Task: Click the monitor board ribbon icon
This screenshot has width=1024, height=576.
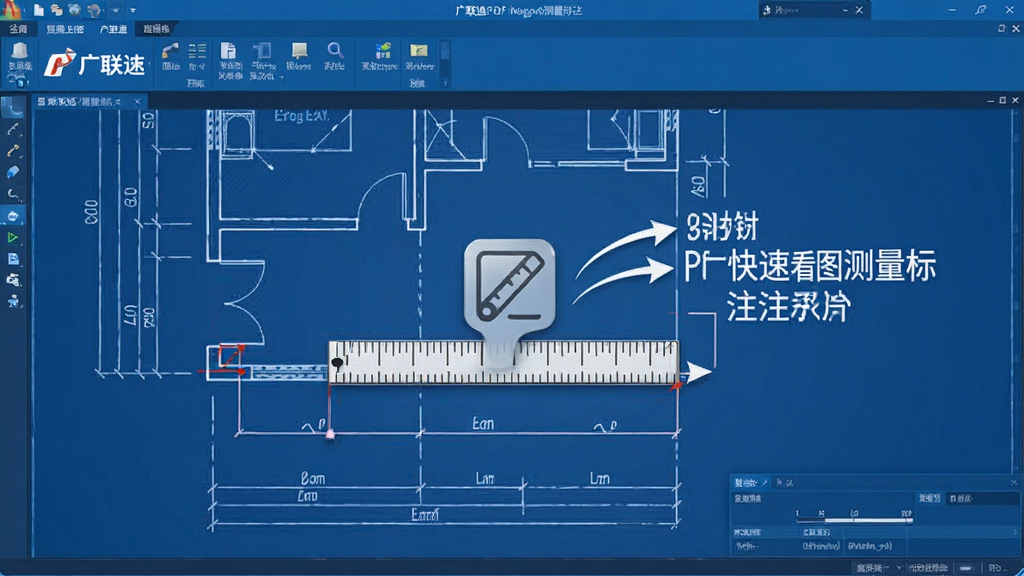Action: [299, 51]
